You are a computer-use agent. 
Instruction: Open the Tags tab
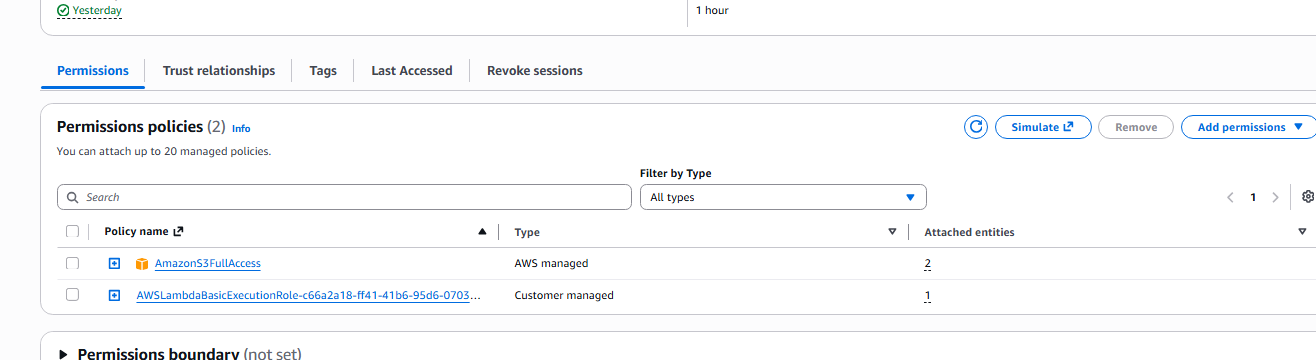point(323,71)
